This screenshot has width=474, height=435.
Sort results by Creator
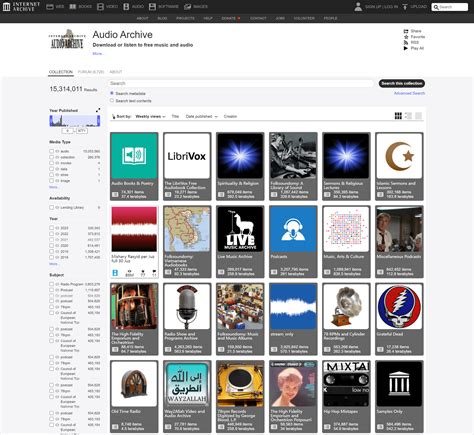click(230, 116)
